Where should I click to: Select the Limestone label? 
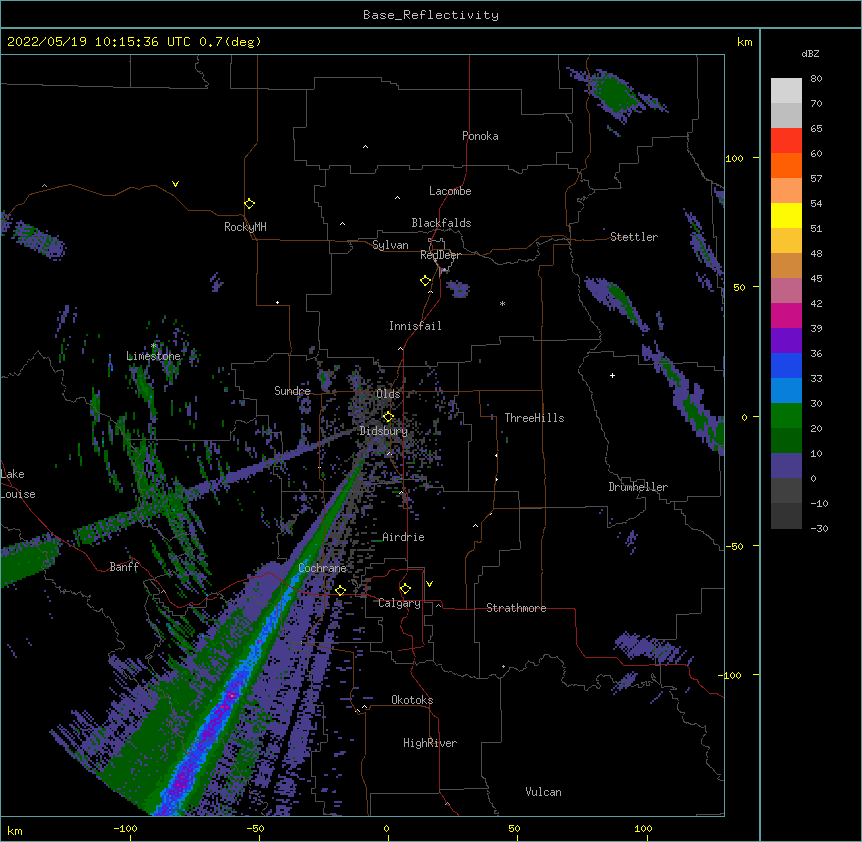(x=153, y=356)
